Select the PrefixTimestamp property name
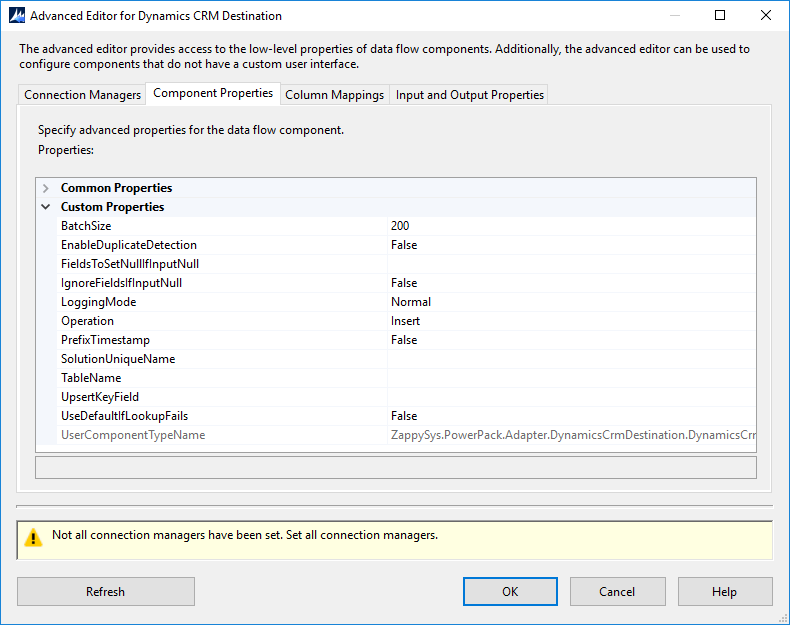This screenshot has width=790, height=625. pos(105,340)
